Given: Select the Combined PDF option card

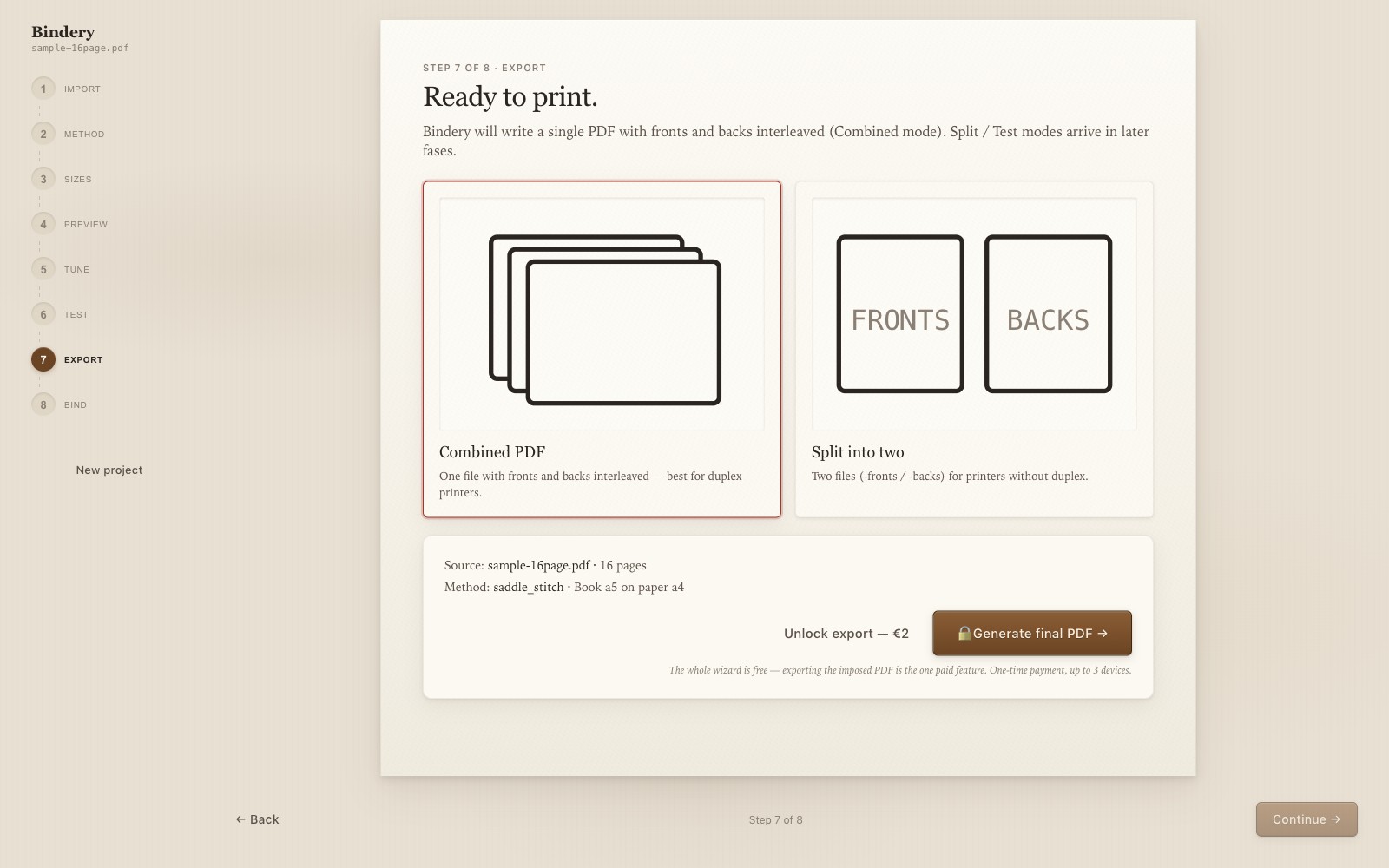Looking at the screenshot, I should pyautogui.click(x=602, y=349).
